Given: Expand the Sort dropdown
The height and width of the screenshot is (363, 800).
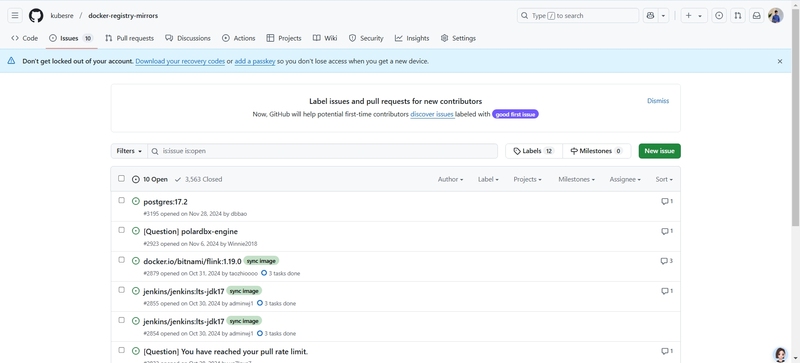Looking at the screenshot, I should [664, 180].
